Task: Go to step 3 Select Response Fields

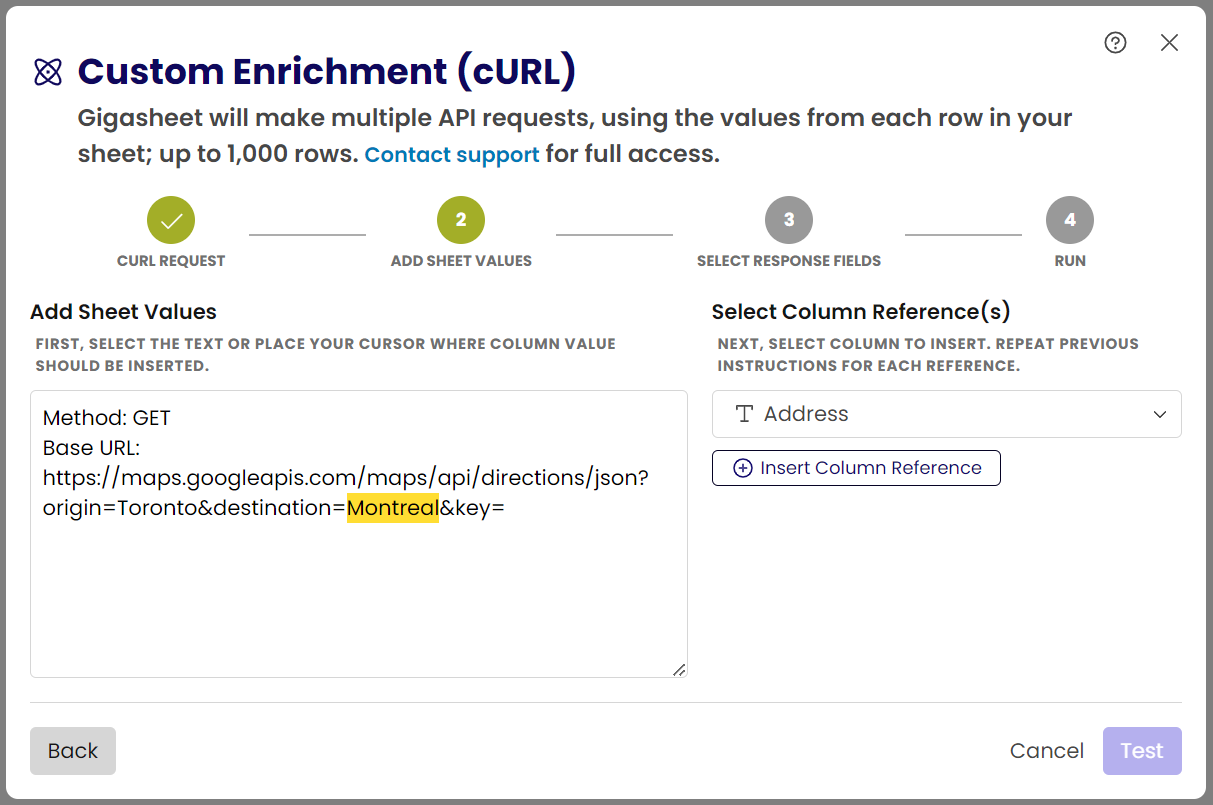Action: [x=789, y=220]
